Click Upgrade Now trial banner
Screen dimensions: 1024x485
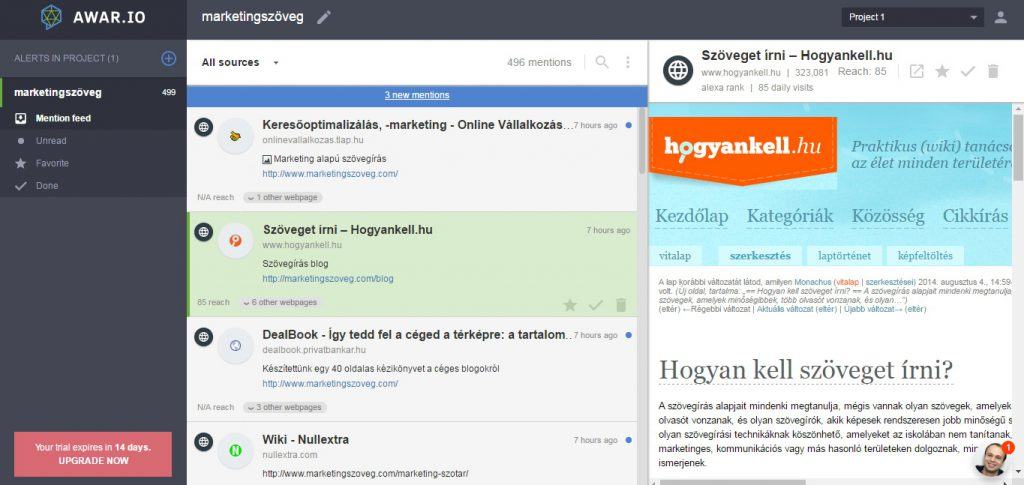click(93, 454)
